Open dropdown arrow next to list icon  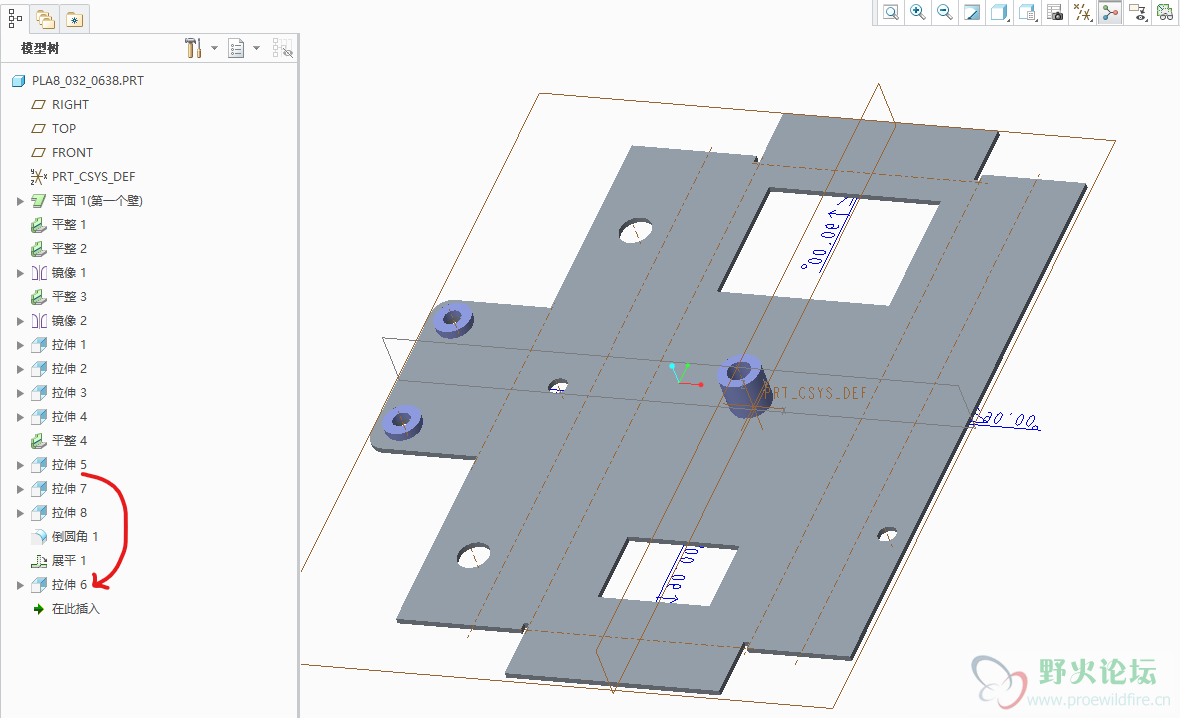click(257, 48)
